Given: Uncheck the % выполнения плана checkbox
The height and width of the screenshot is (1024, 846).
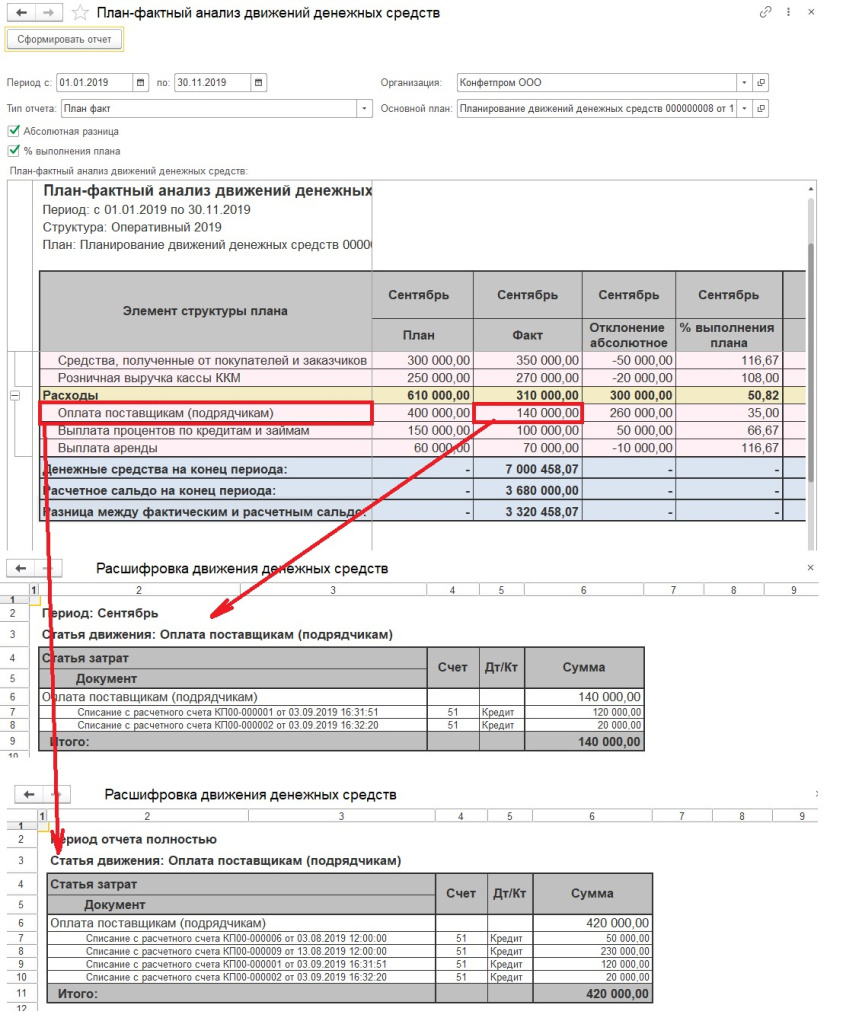Looking at the screenshot, I should [x=14, y=151].
